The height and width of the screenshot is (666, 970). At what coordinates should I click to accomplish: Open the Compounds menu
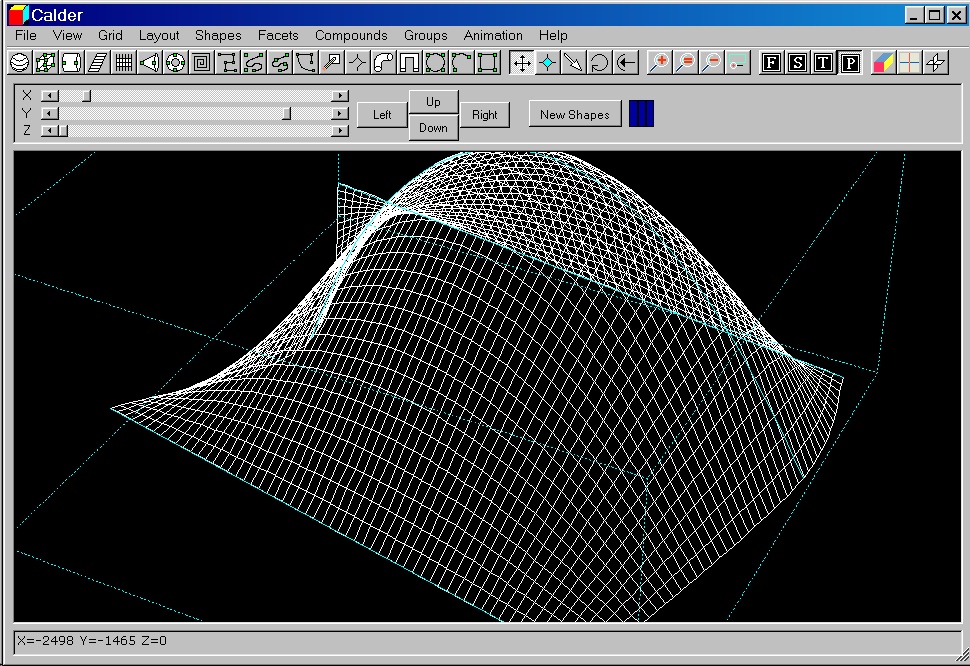click(x=351, y=35)
